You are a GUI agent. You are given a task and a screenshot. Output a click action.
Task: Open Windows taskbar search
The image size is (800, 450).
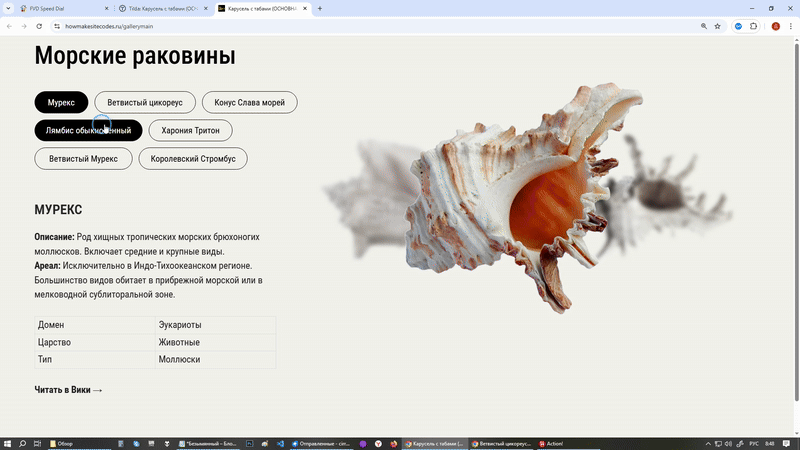pos(22,444)
